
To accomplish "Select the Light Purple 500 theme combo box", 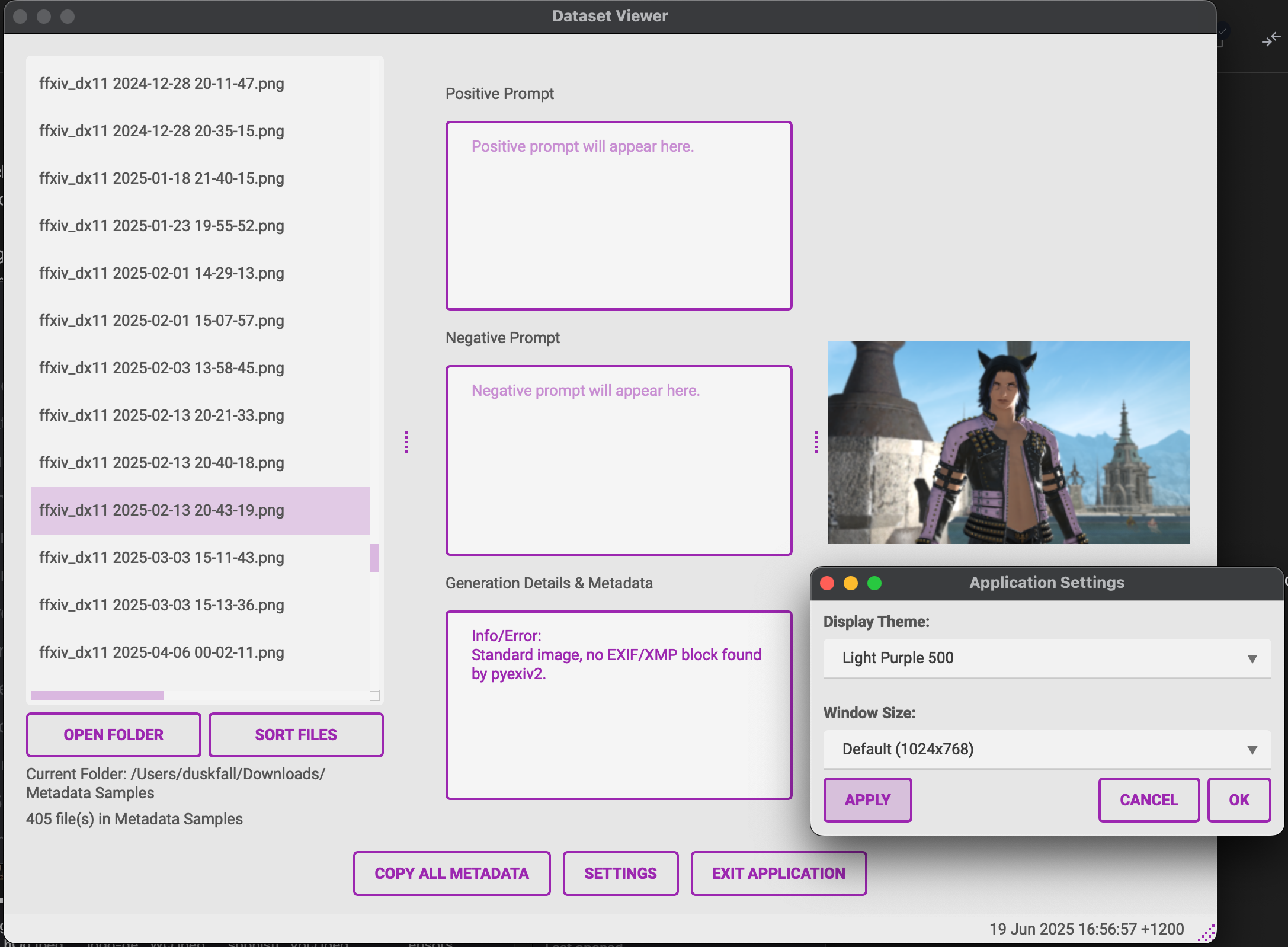I will (x=1031, y=658).
